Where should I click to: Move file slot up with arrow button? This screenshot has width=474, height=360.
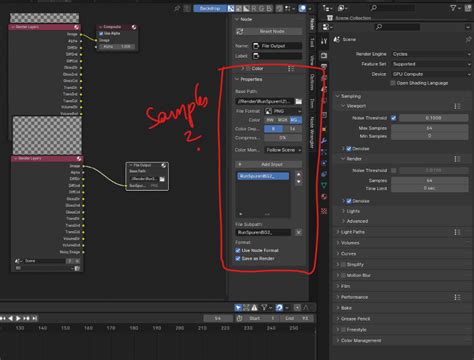pos(299,174)
